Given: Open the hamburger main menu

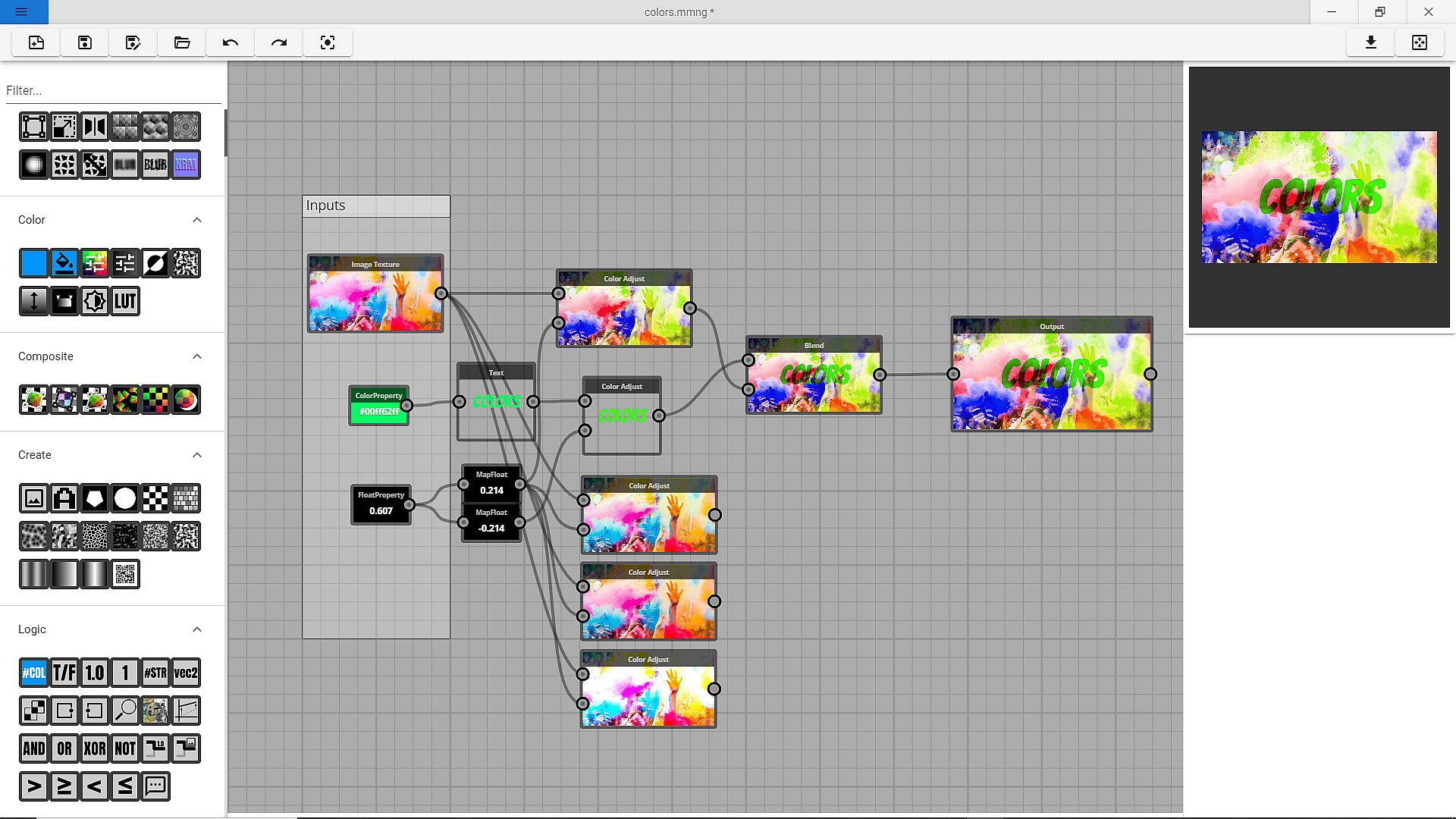Looking at the screenshot, I should [21, 12].
